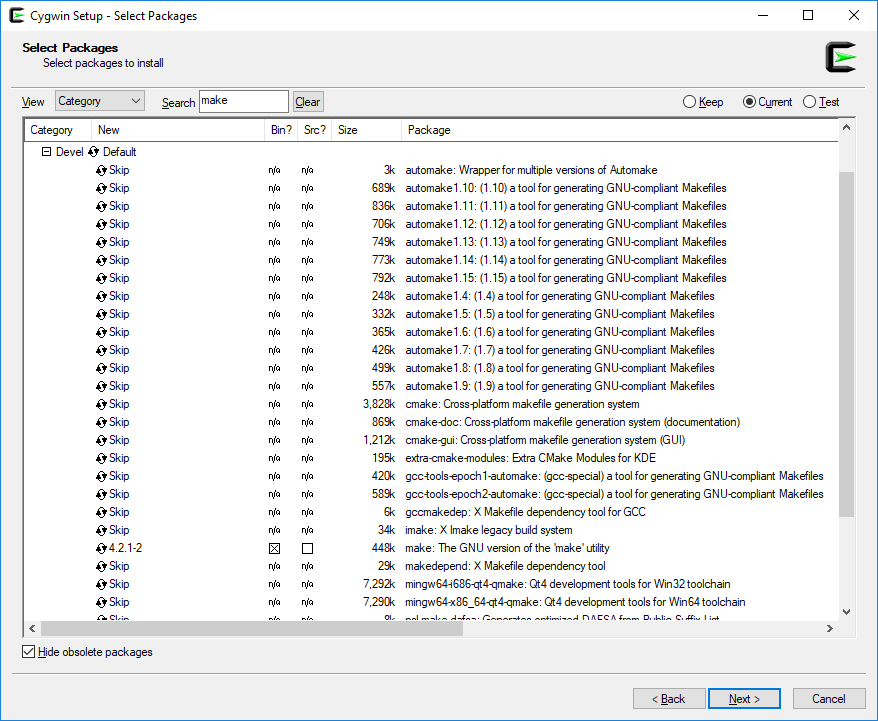Cycle the install action for automake1.7
This screenshot has width=878, height=721.
coord(101,350)
